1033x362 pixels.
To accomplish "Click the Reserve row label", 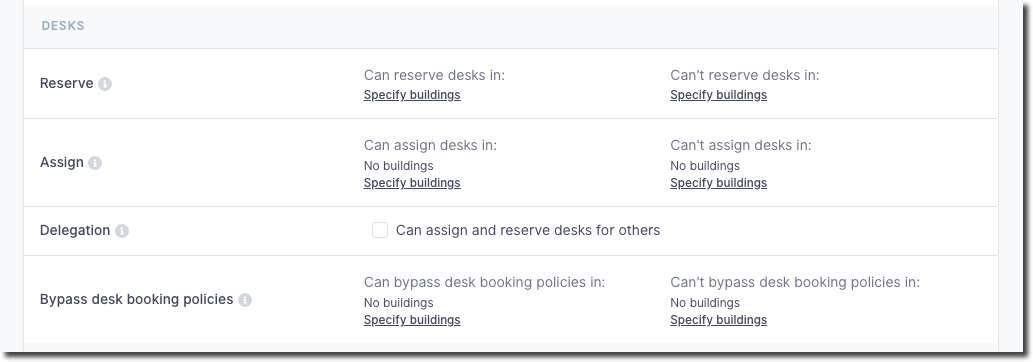I will [67, 84].
